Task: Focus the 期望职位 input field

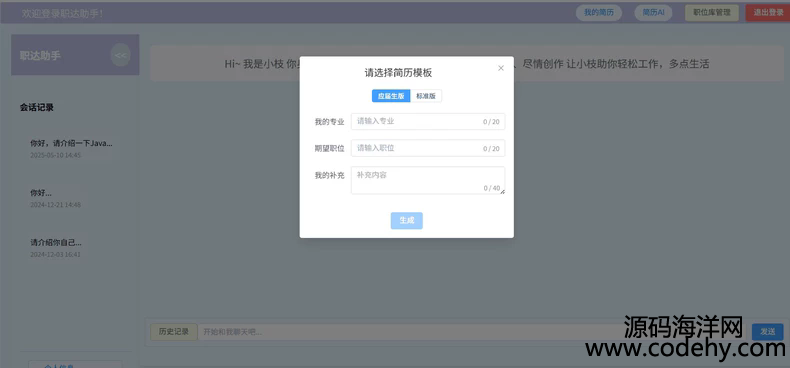Action: 428,148
